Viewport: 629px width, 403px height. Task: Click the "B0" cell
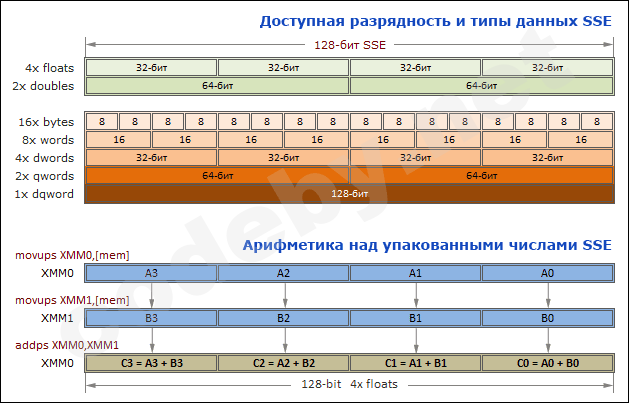coord(548,318)
